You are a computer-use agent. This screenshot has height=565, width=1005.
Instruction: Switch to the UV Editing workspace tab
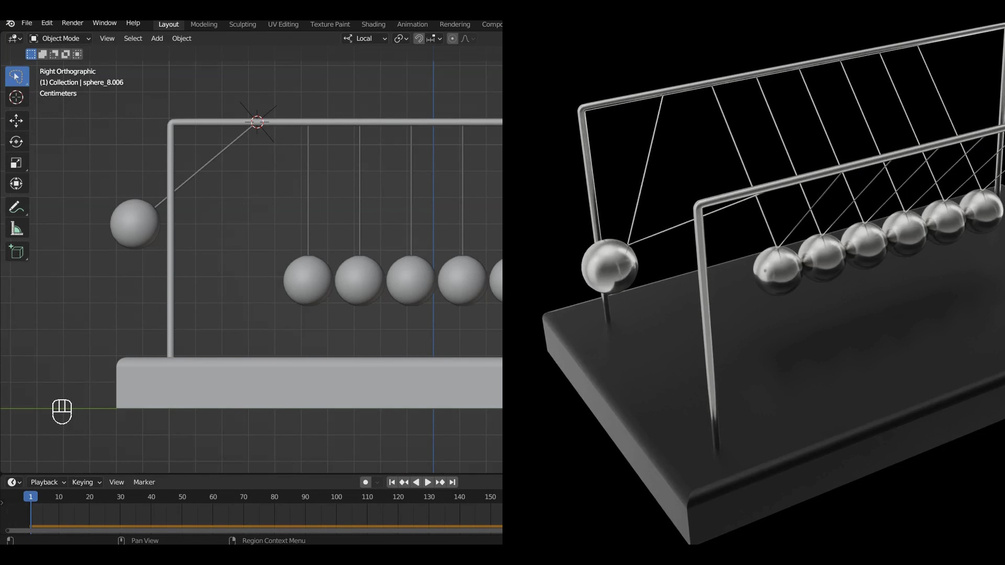pos(283,24)
